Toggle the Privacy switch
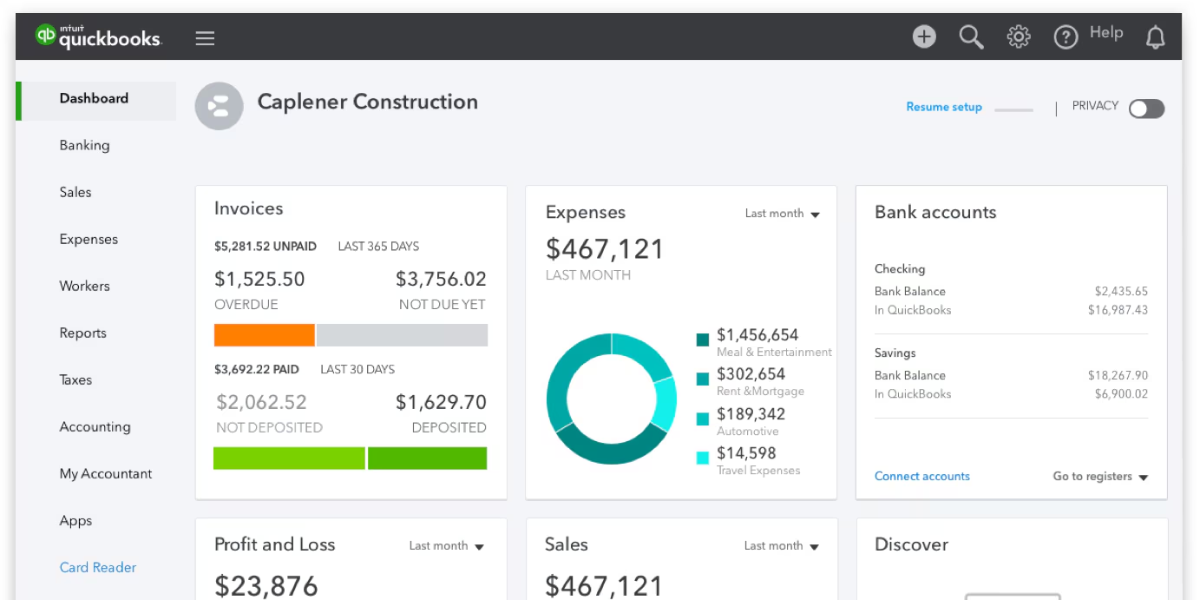This screenshot has height=600, width=1200. [1146, 108]
